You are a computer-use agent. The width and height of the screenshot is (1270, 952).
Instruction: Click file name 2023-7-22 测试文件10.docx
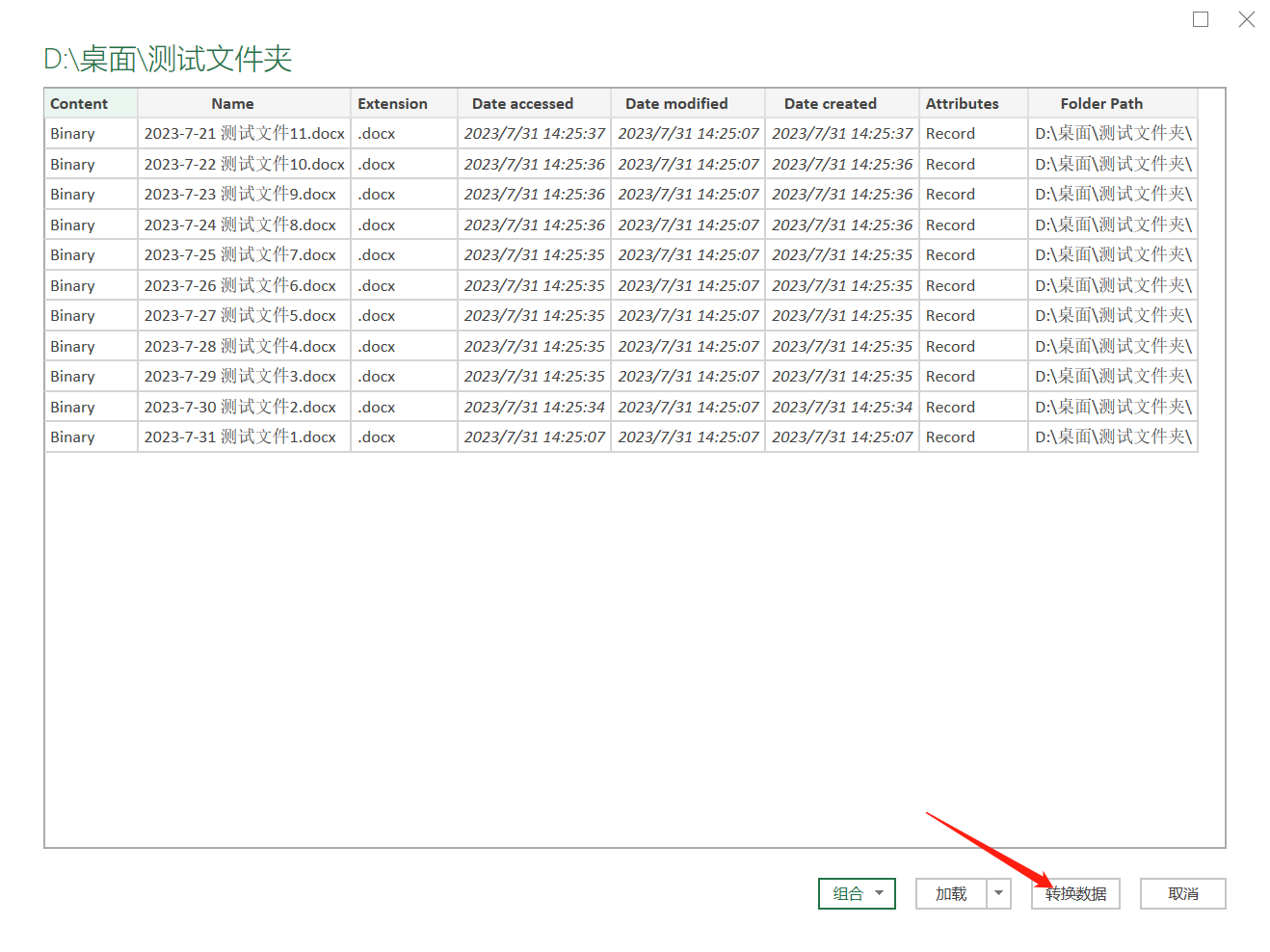pyautogui.click(x=245, y=164)
